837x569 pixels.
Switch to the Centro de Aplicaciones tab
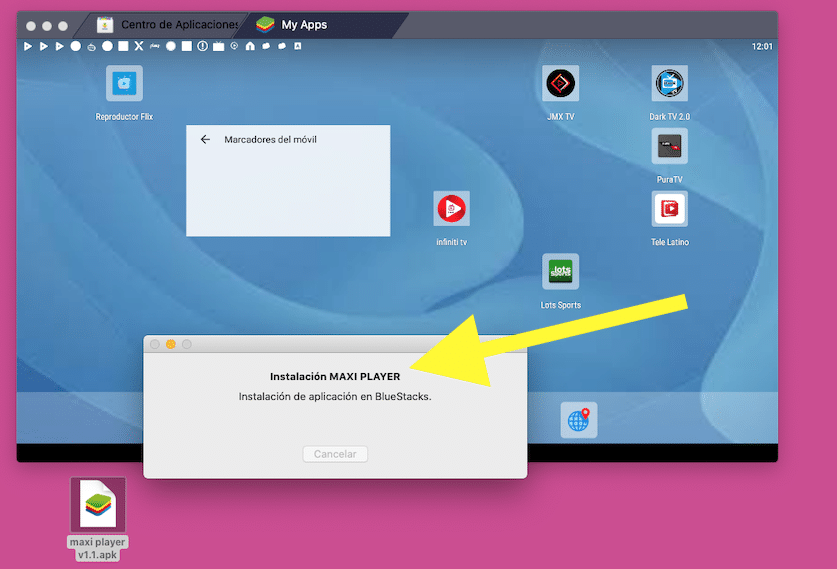[x=167, y=25]
